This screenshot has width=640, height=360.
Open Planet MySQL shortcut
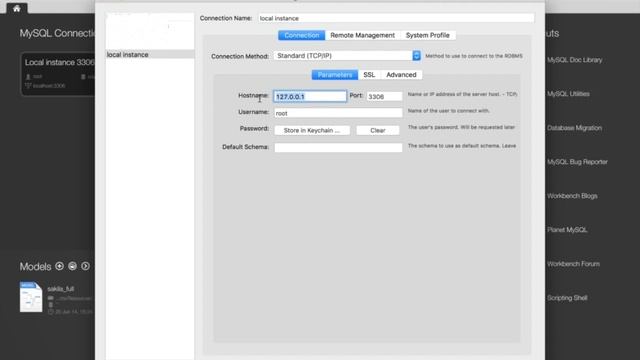click(567, 230)
